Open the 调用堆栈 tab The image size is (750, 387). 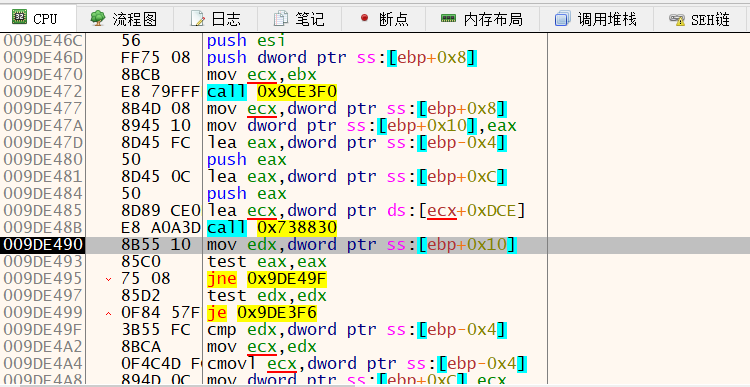pyautogui.click(x=596, y=19)
